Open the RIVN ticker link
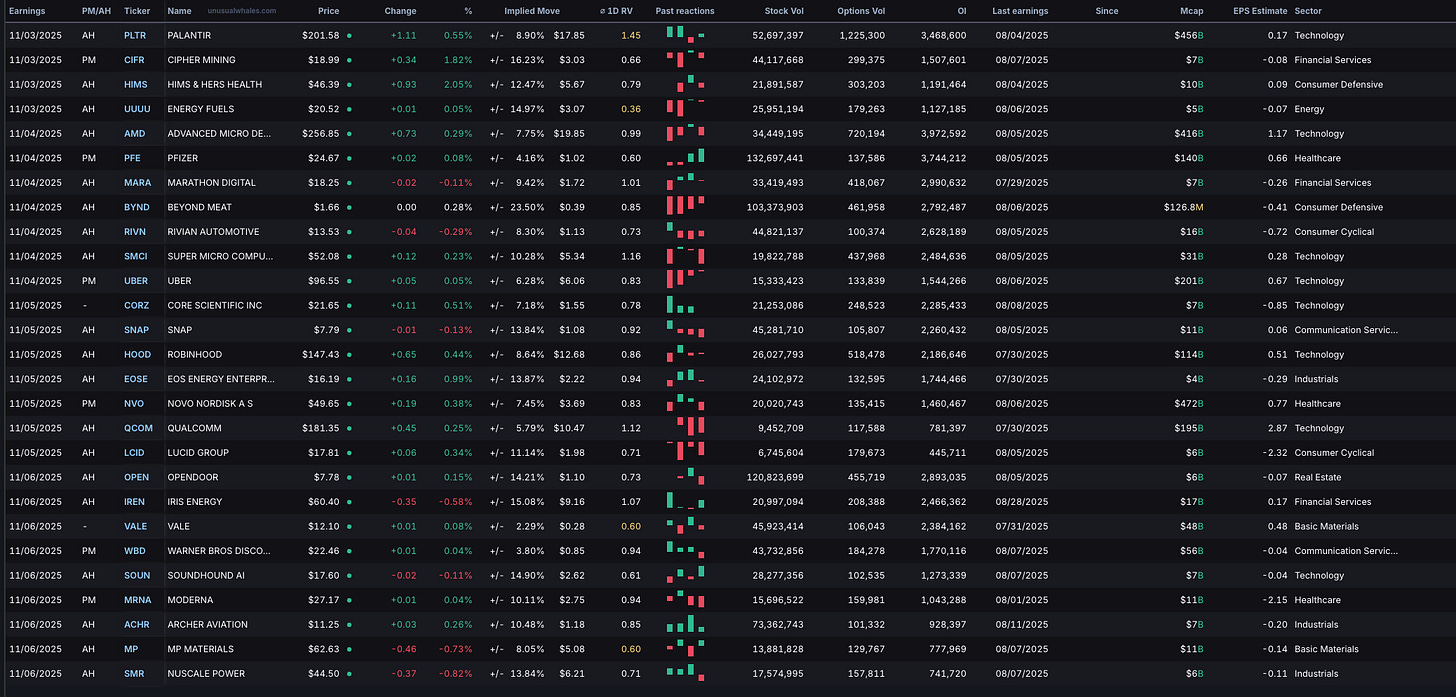 [135, 232]
